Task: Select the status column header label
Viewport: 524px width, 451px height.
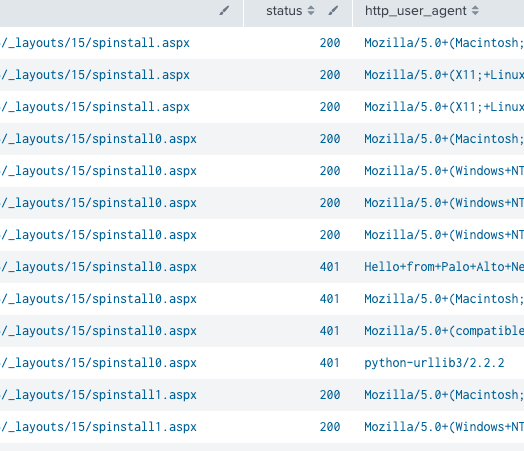Action: tap(284, 11)
